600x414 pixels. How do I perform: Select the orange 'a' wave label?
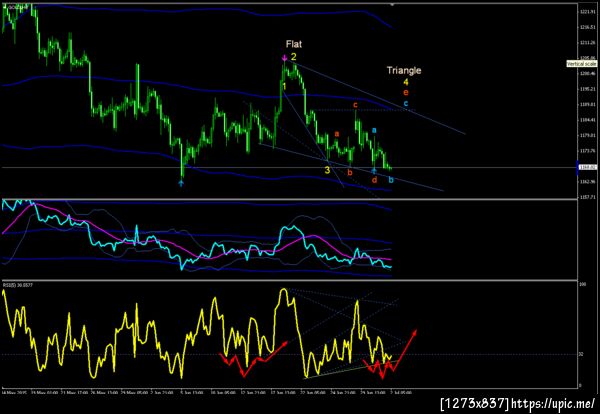(337, 134)
